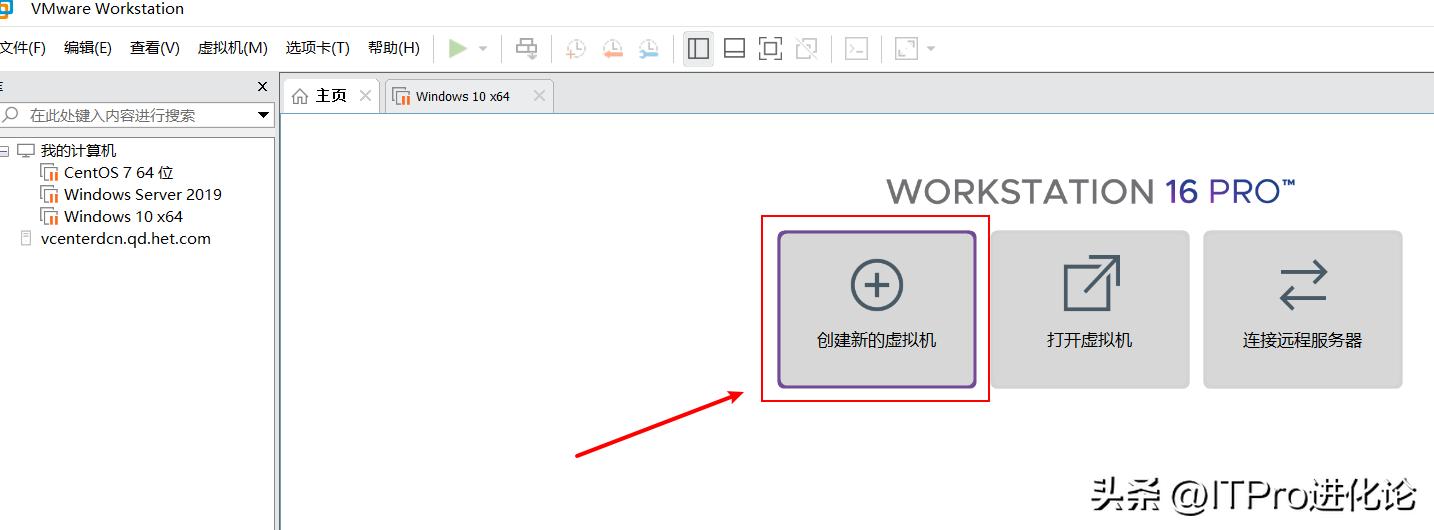
Task: Click the computer icon beside 我的计算机
Action: [x=26, y=151]
